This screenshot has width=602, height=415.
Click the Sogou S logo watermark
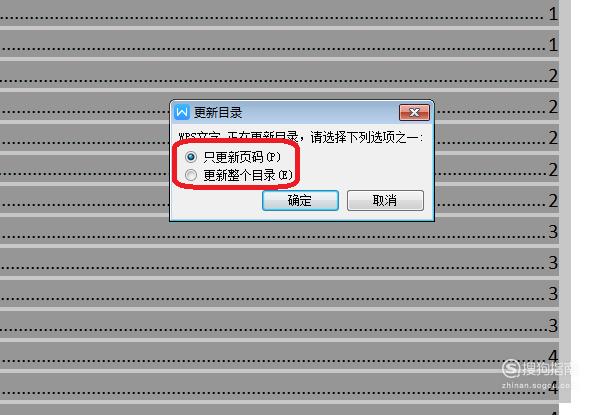pyautogui.click(x=511, y=369)
